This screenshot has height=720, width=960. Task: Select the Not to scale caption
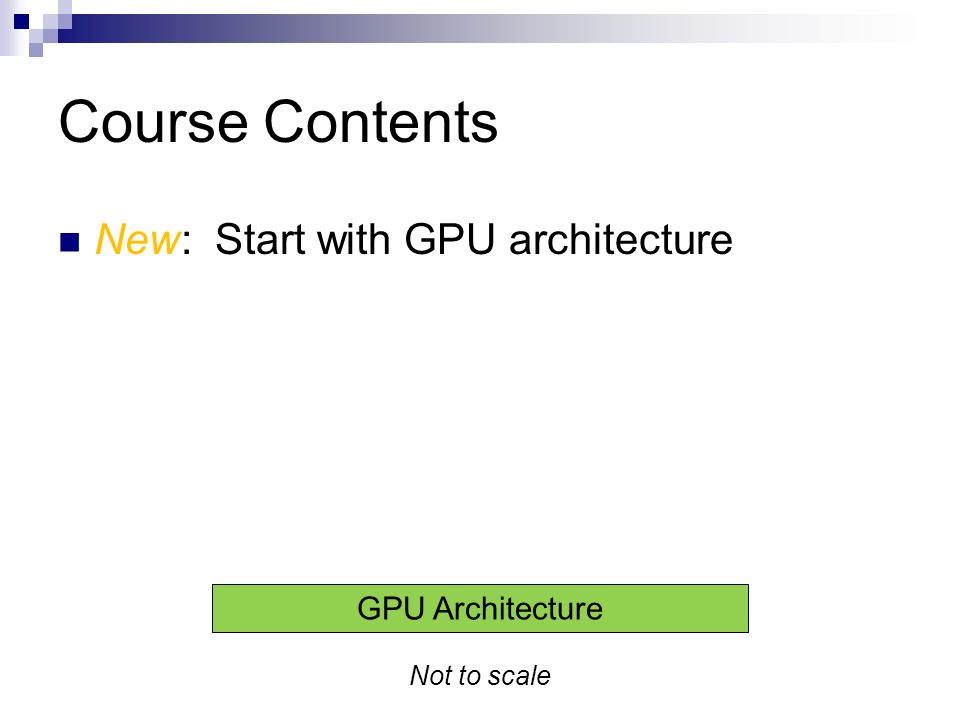[x=480, y=675]
